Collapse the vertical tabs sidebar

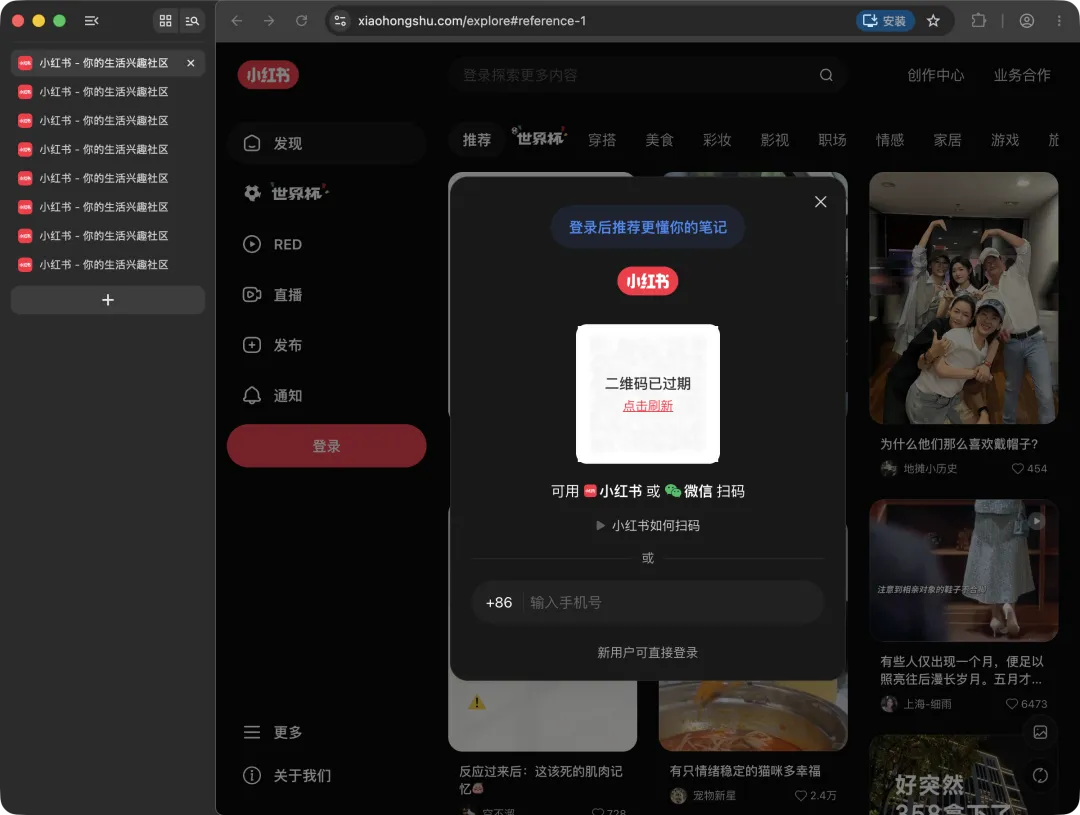coord(91,21)
